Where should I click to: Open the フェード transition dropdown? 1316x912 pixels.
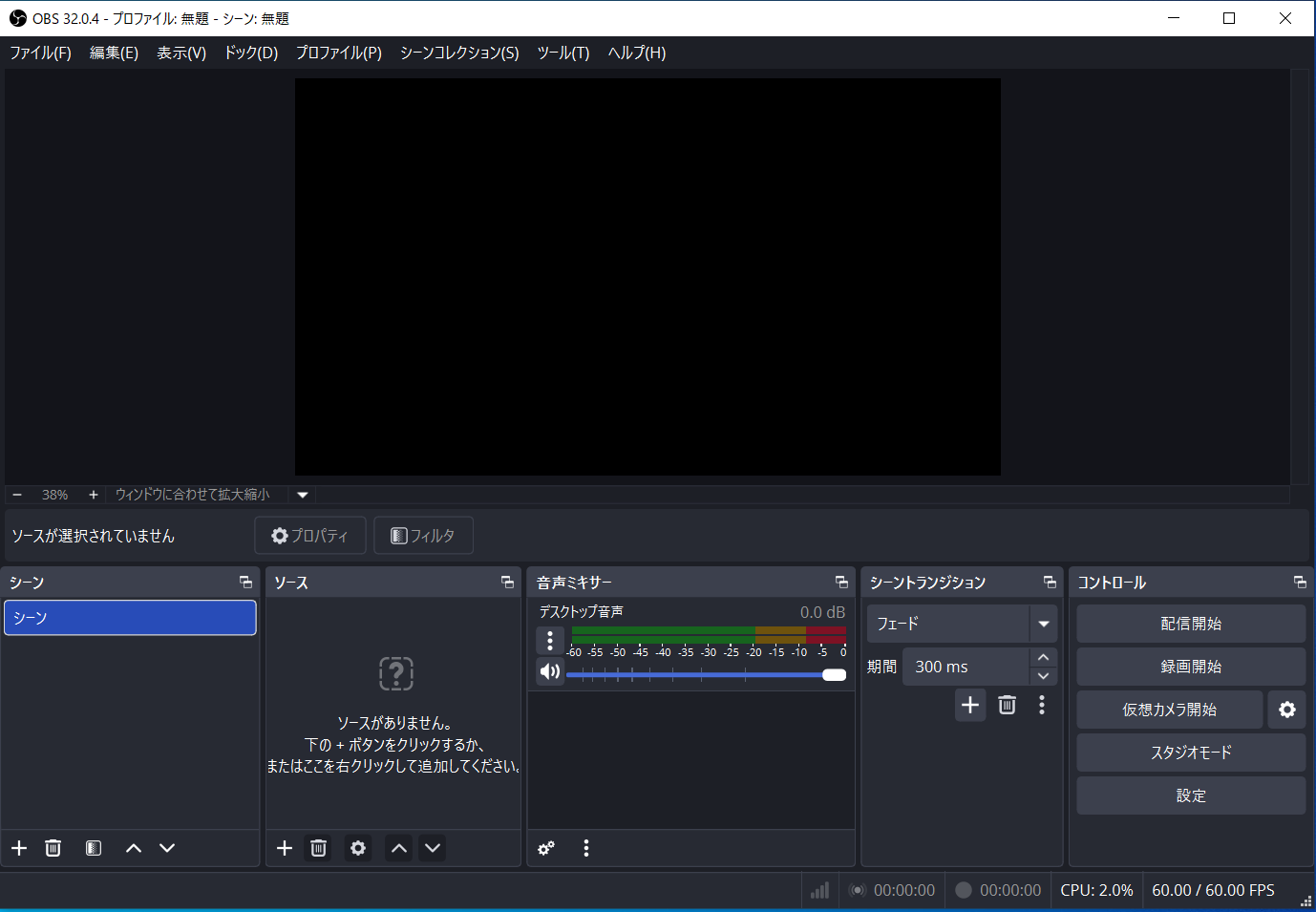(1043, 623)
